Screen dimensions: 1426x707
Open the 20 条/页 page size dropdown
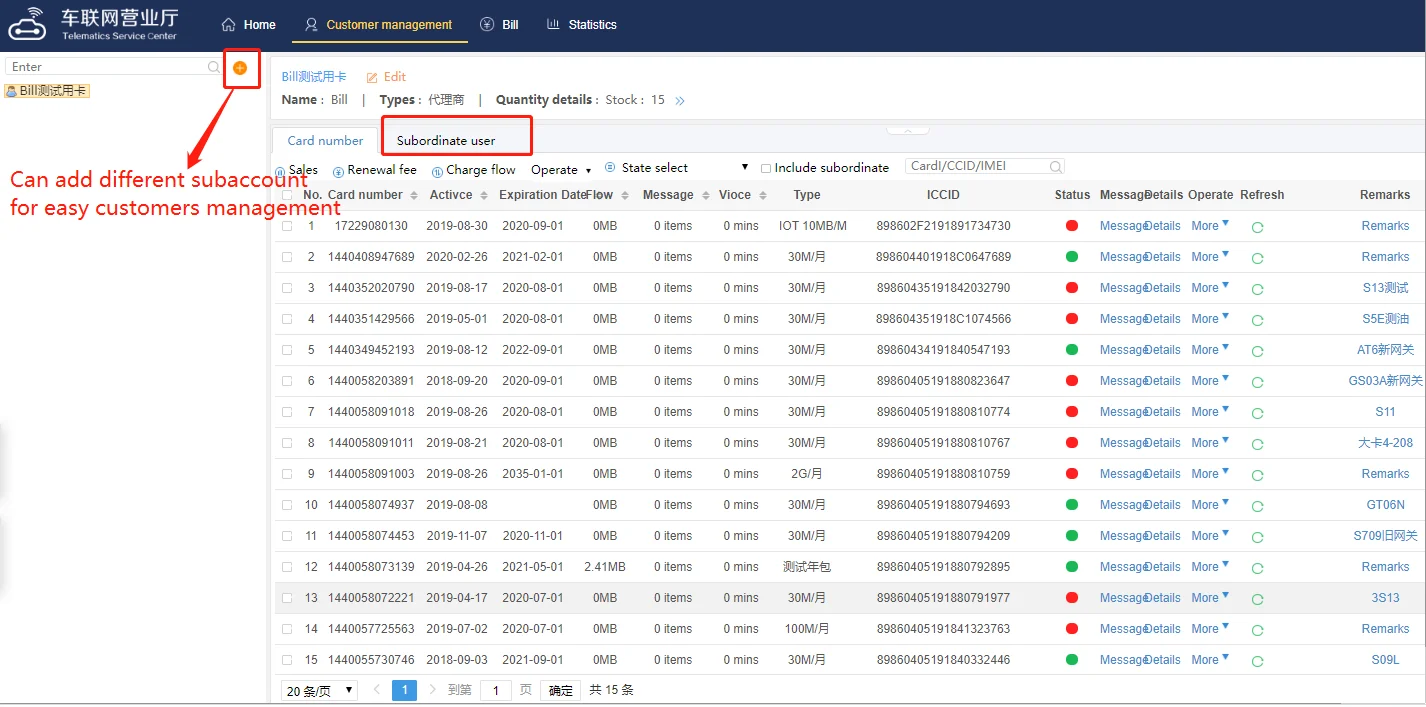coord(319,691)
